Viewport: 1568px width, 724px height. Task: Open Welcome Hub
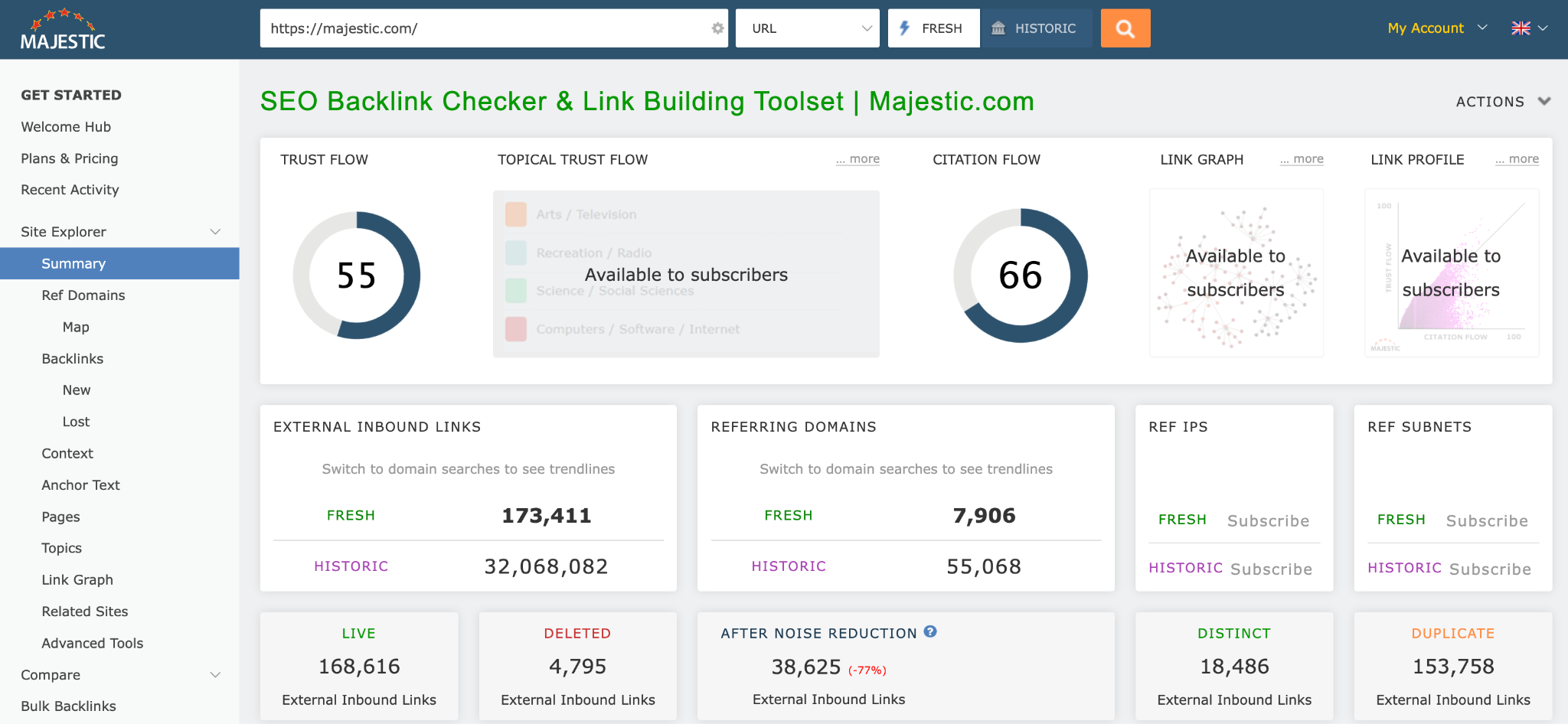66,127
